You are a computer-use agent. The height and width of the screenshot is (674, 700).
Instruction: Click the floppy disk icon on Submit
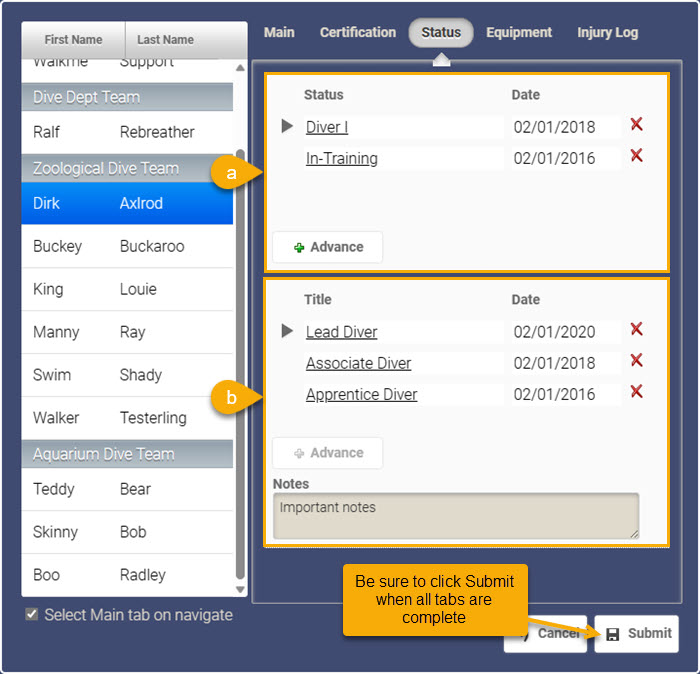[612, 634]
